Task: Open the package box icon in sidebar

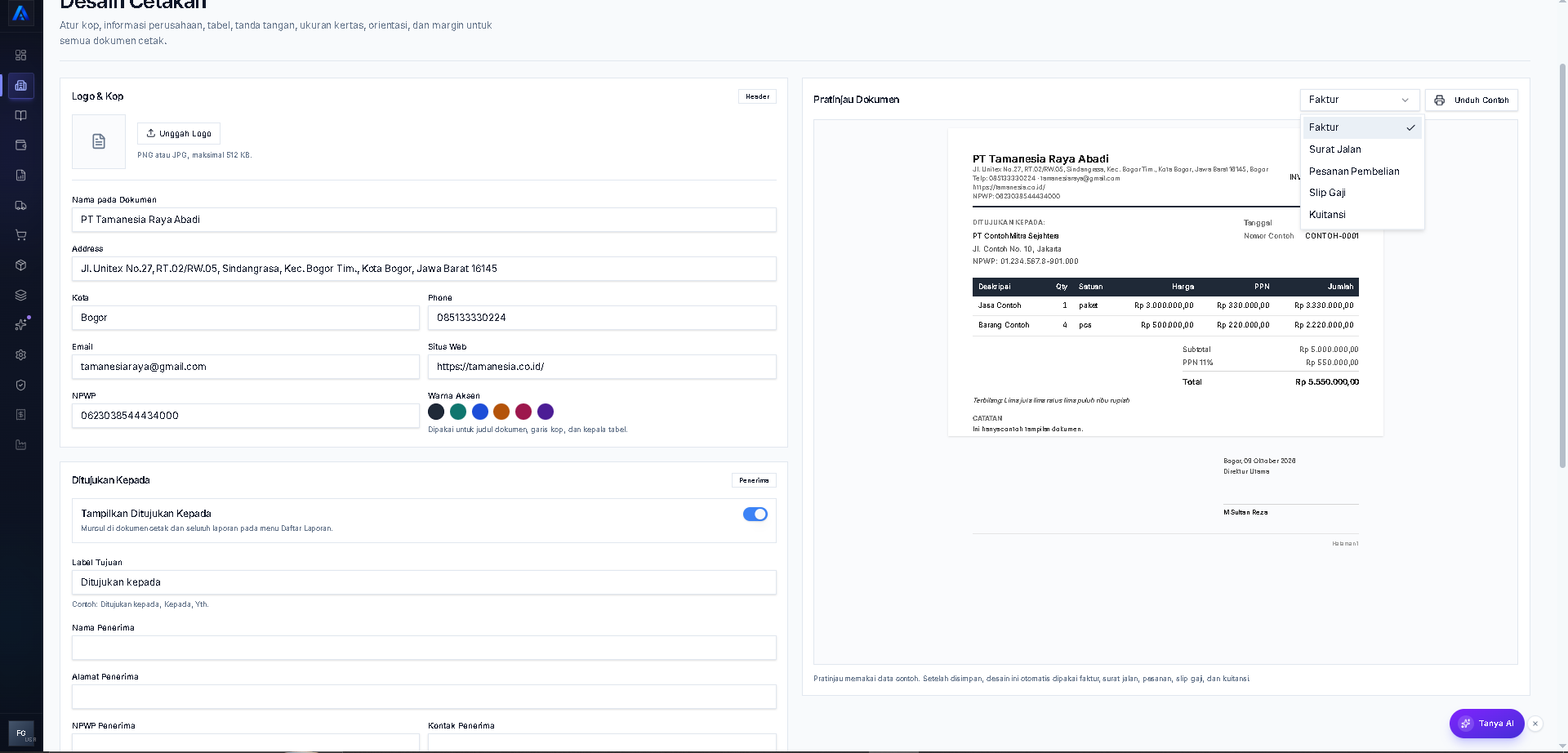Action: [21, 265]
